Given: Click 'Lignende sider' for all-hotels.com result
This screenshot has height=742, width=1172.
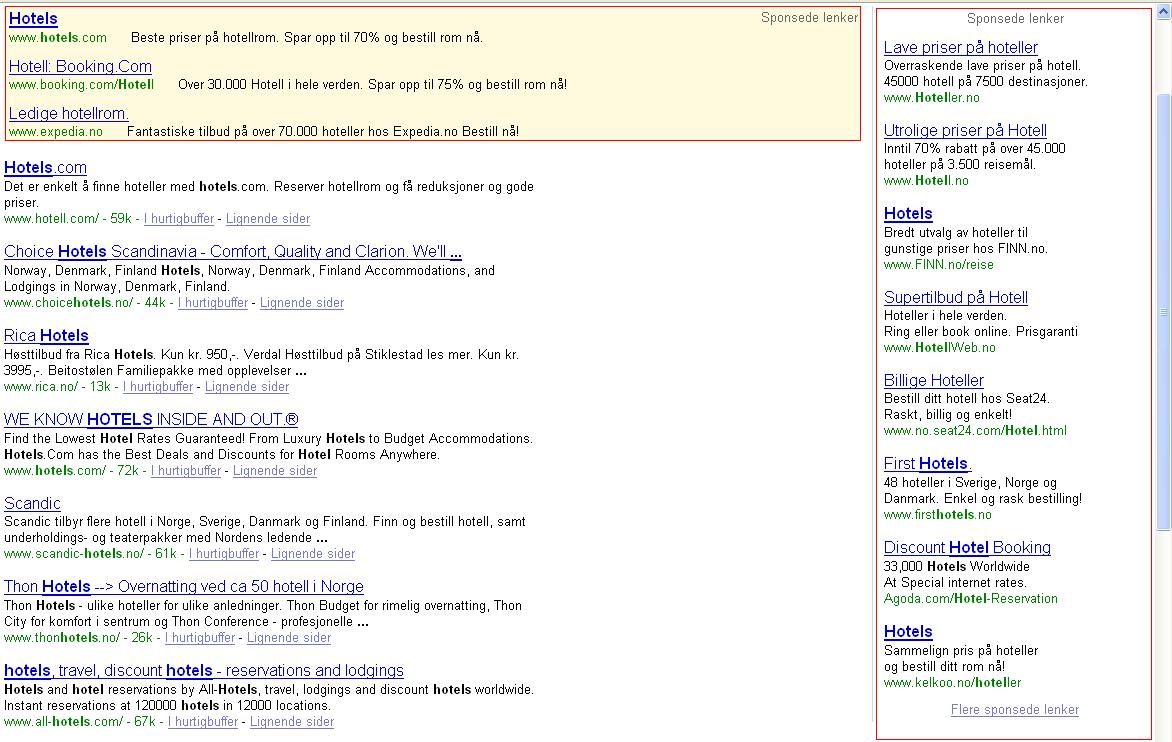Looking at the screenshot, I should click(x=292, y=722).
